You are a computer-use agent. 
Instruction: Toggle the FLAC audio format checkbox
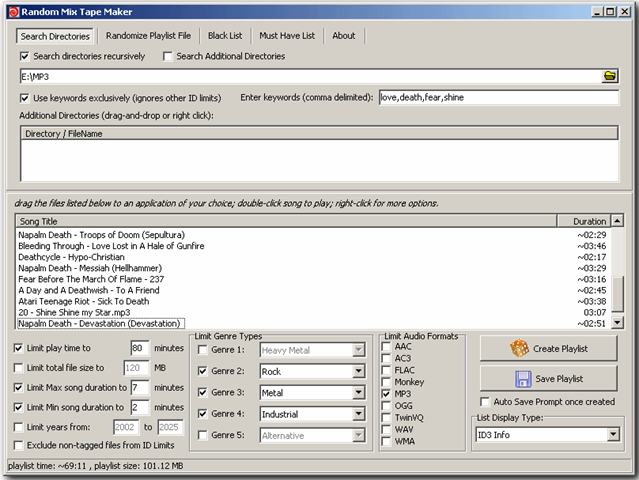[387, 369]
